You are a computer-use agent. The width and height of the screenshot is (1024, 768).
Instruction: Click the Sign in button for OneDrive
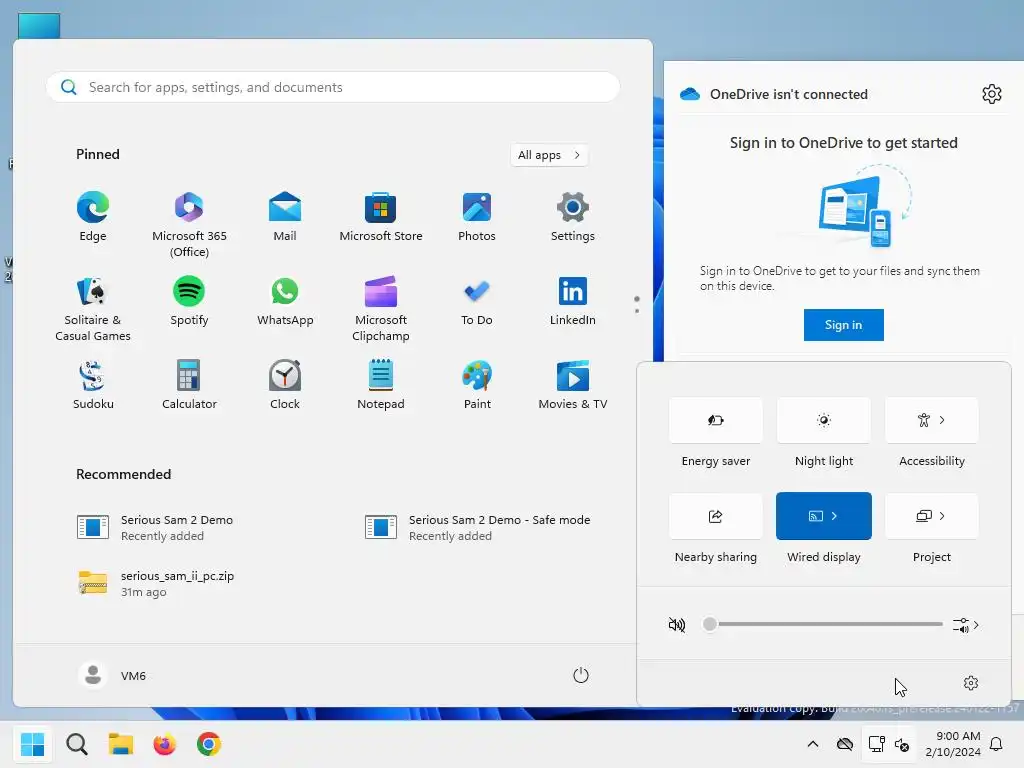click(x=843, y=325)
